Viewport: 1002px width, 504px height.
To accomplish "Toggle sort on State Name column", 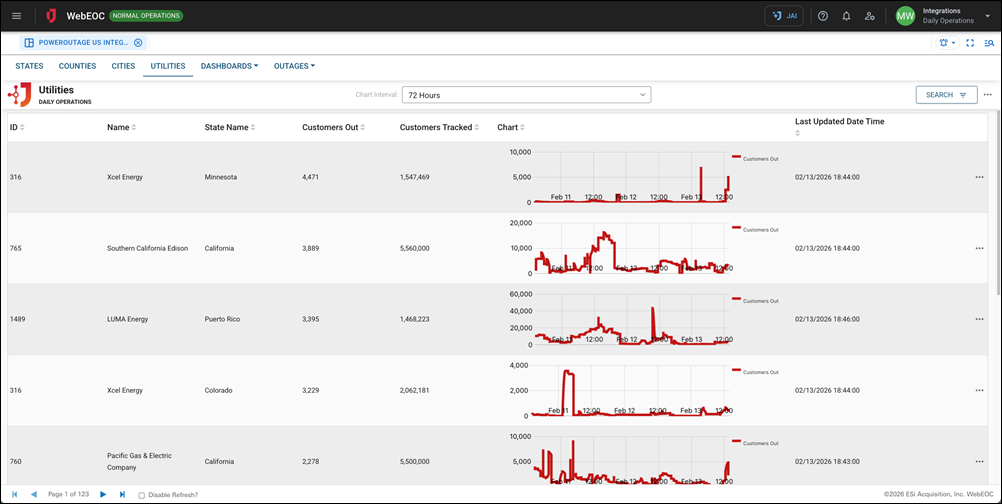I will [x=230, y=127].
